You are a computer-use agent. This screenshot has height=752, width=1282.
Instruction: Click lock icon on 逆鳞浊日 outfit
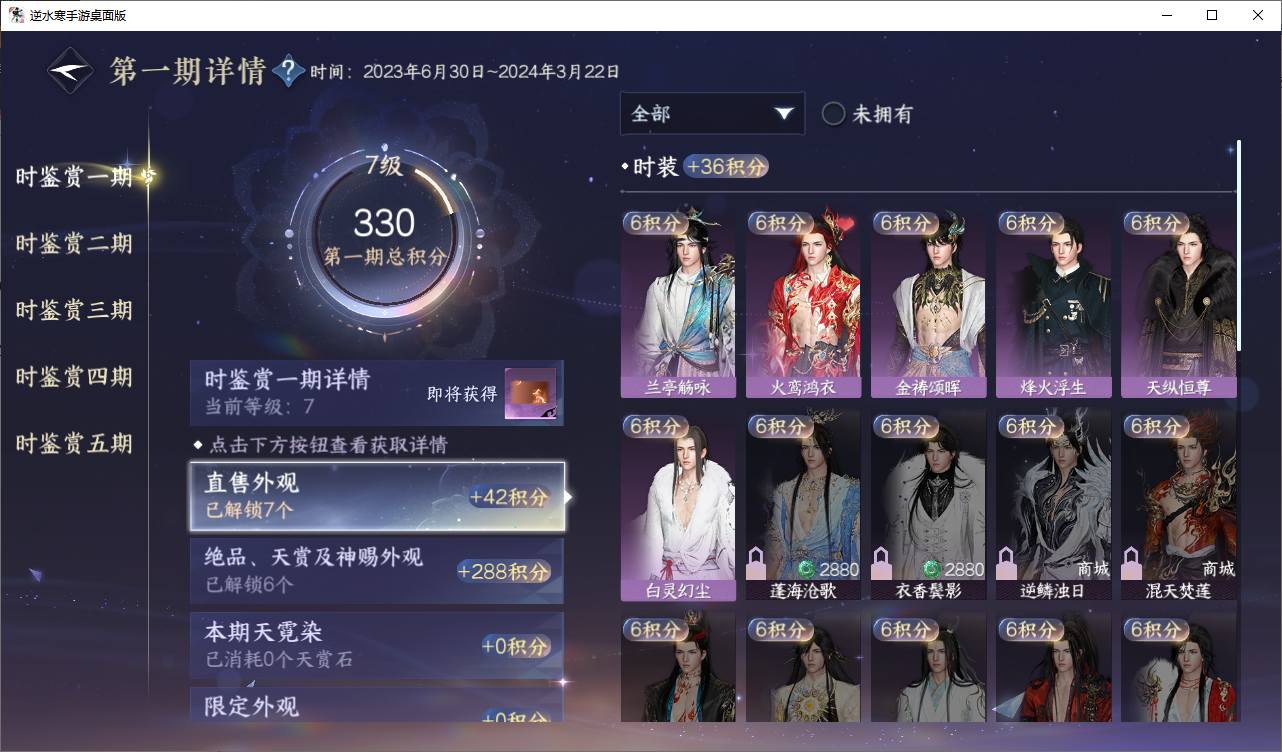point(1007,561)
